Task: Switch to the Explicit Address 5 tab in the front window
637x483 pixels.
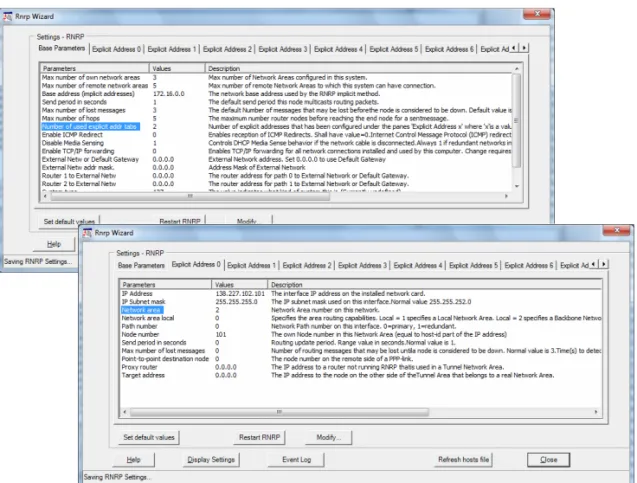Action: click(x=473, y=265)
